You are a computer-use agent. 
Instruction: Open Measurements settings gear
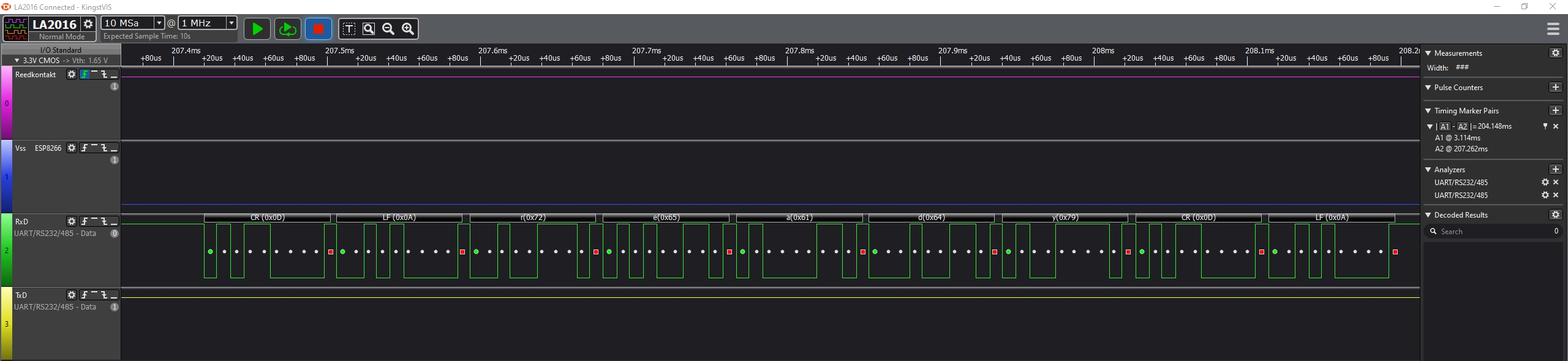point(1555,53)
